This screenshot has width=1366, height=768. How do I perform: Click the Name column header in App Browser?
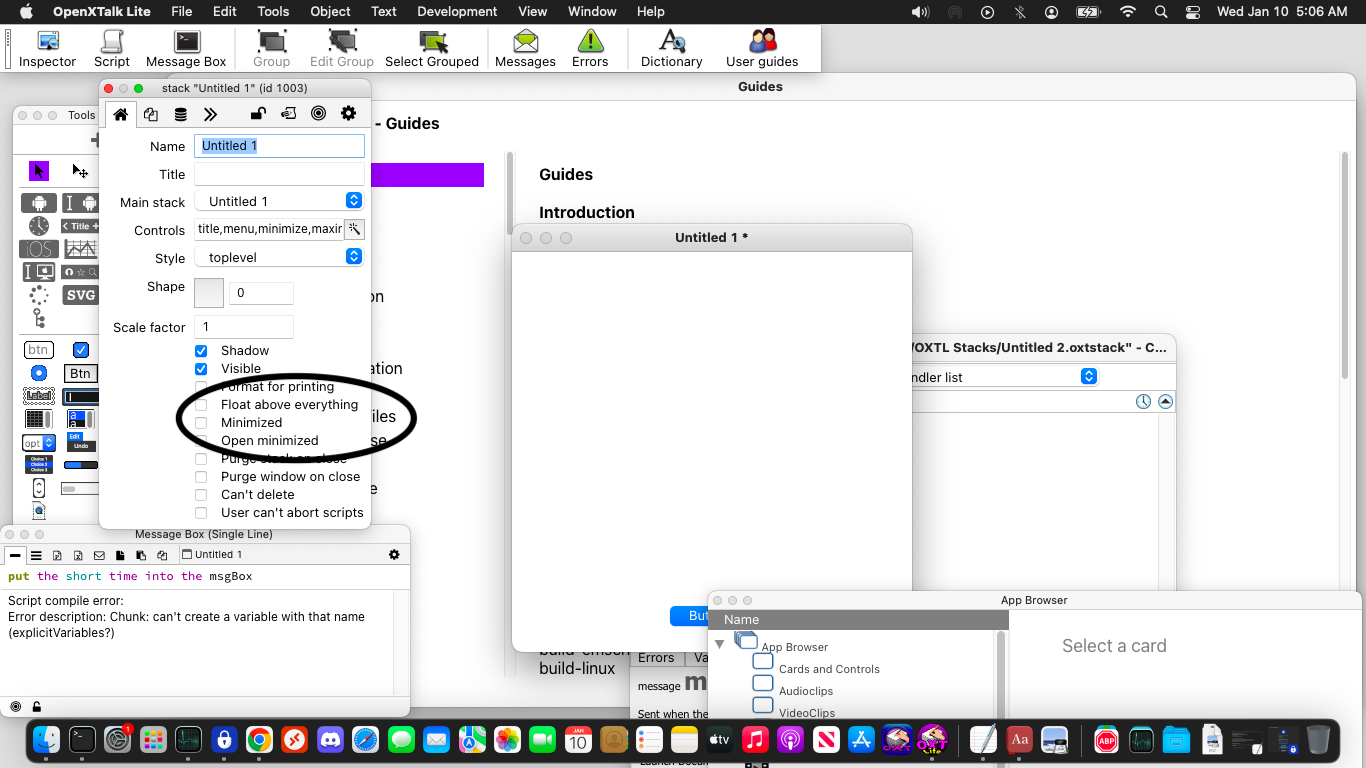point(858,620)
